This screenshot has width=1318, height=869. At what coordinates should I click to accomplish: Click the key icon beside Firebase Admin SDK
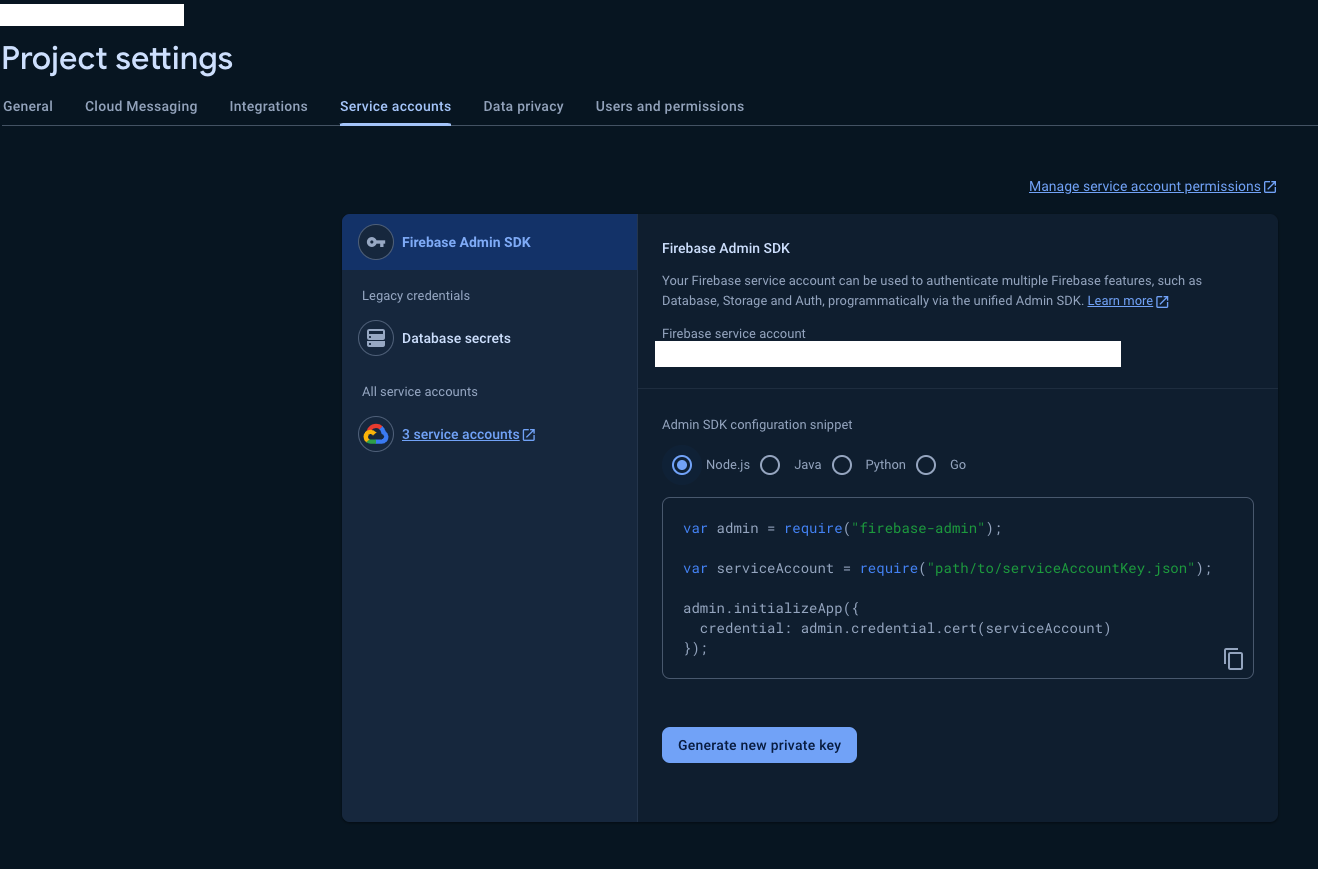pyautogui.click(x=375, y=241)
